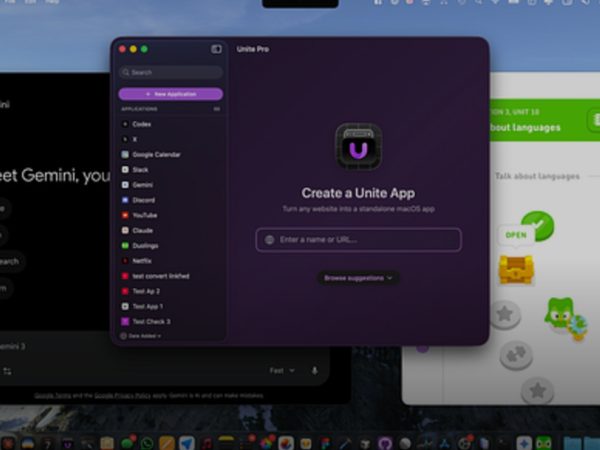Toggle the sidebar panel icon in Unite
Image resolution: width=600 pixels, height=450 pixels.
coord(216,49)
